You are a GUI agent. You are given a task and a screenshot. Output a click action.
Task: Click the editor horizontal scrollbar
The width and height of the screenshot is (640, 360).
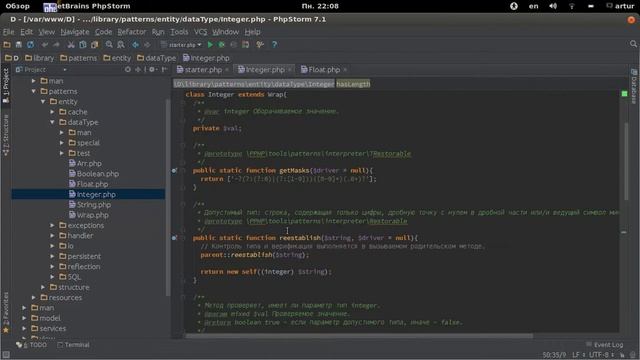[x=359, y=336]
